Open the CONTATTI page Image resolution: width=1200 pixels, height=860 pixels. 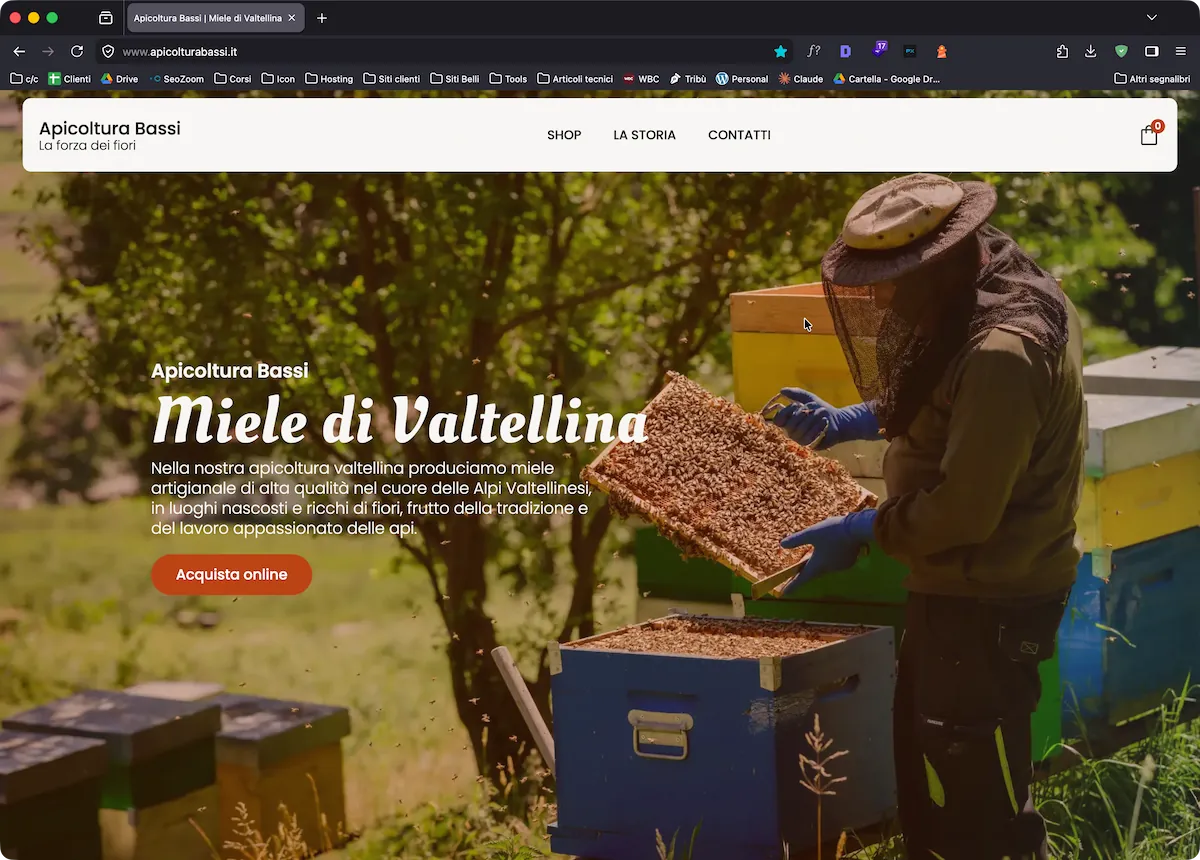click(x=739, y=135)
